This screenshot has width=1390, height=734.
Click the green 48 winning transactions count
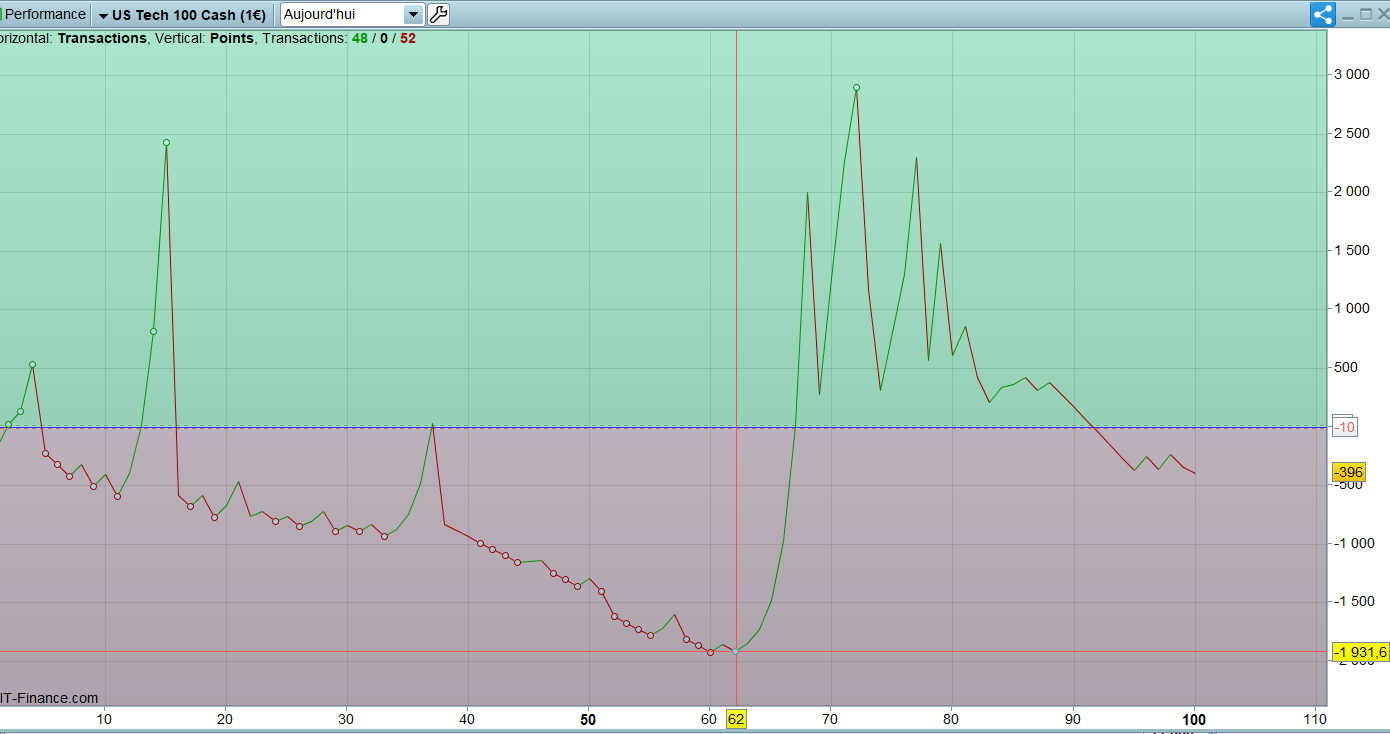360,38
